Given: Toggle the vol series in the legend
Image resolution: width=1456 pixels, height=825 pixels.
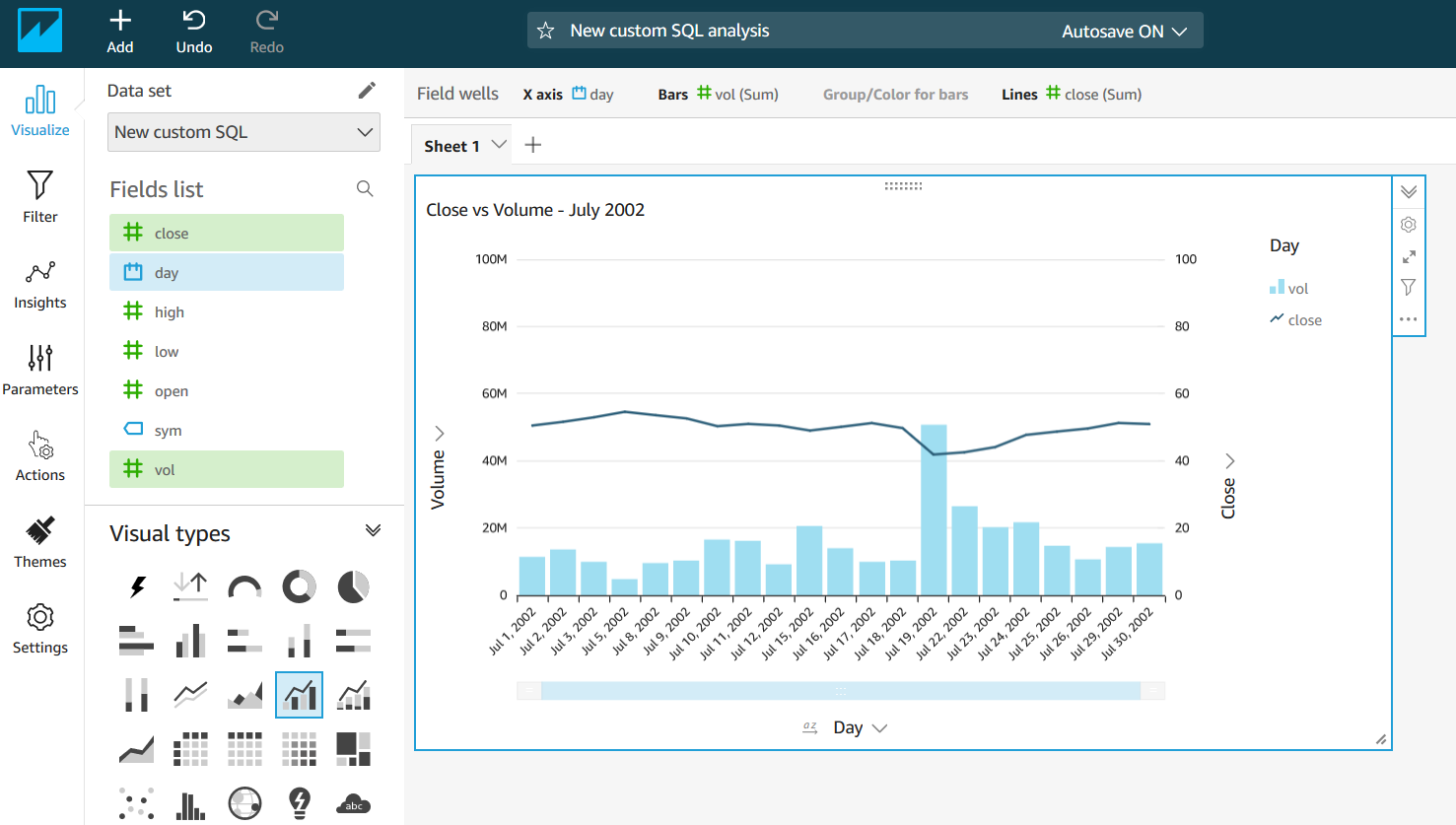Looking at the screenshot, I should pyautogui.click(x=1289, y=288).
